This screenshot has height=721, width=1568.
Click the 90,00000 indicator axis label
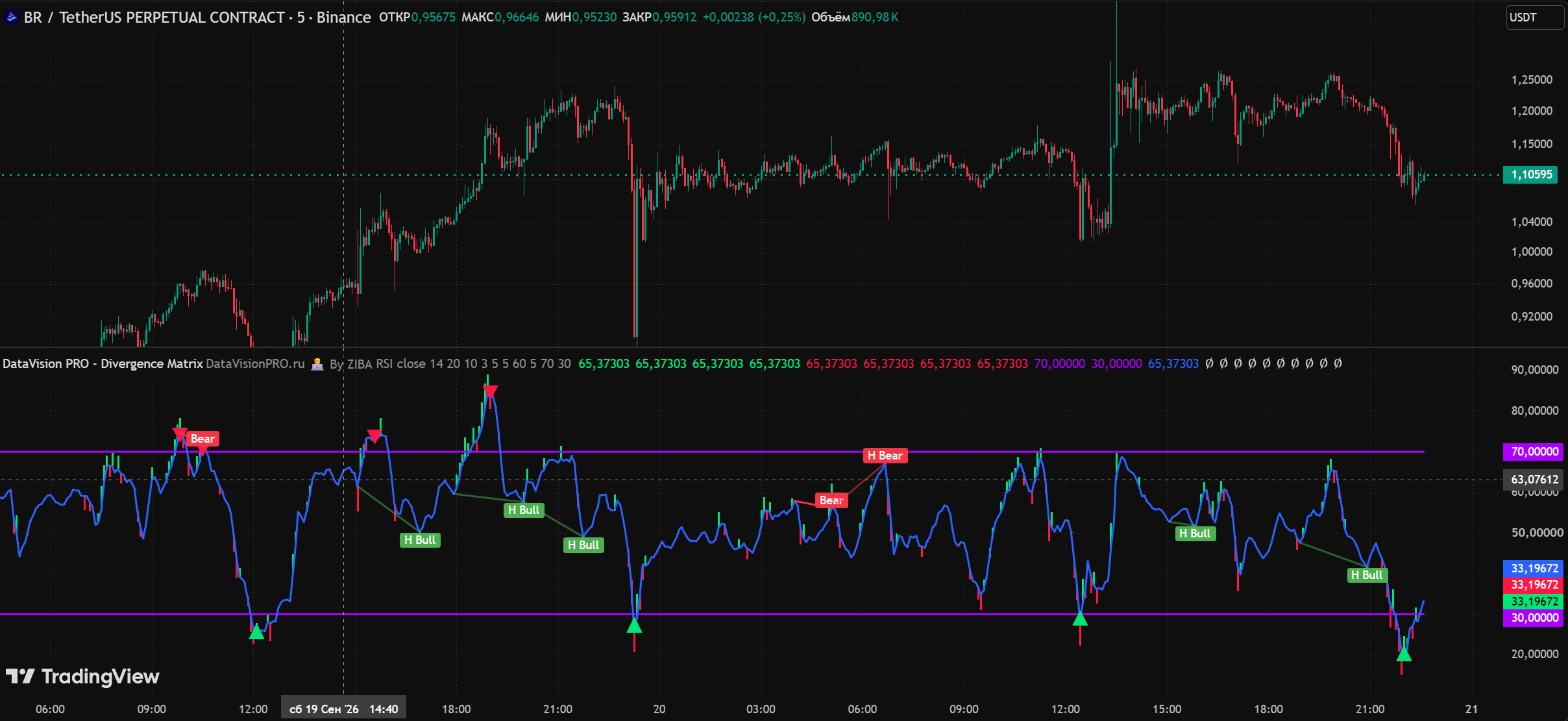1534,370
